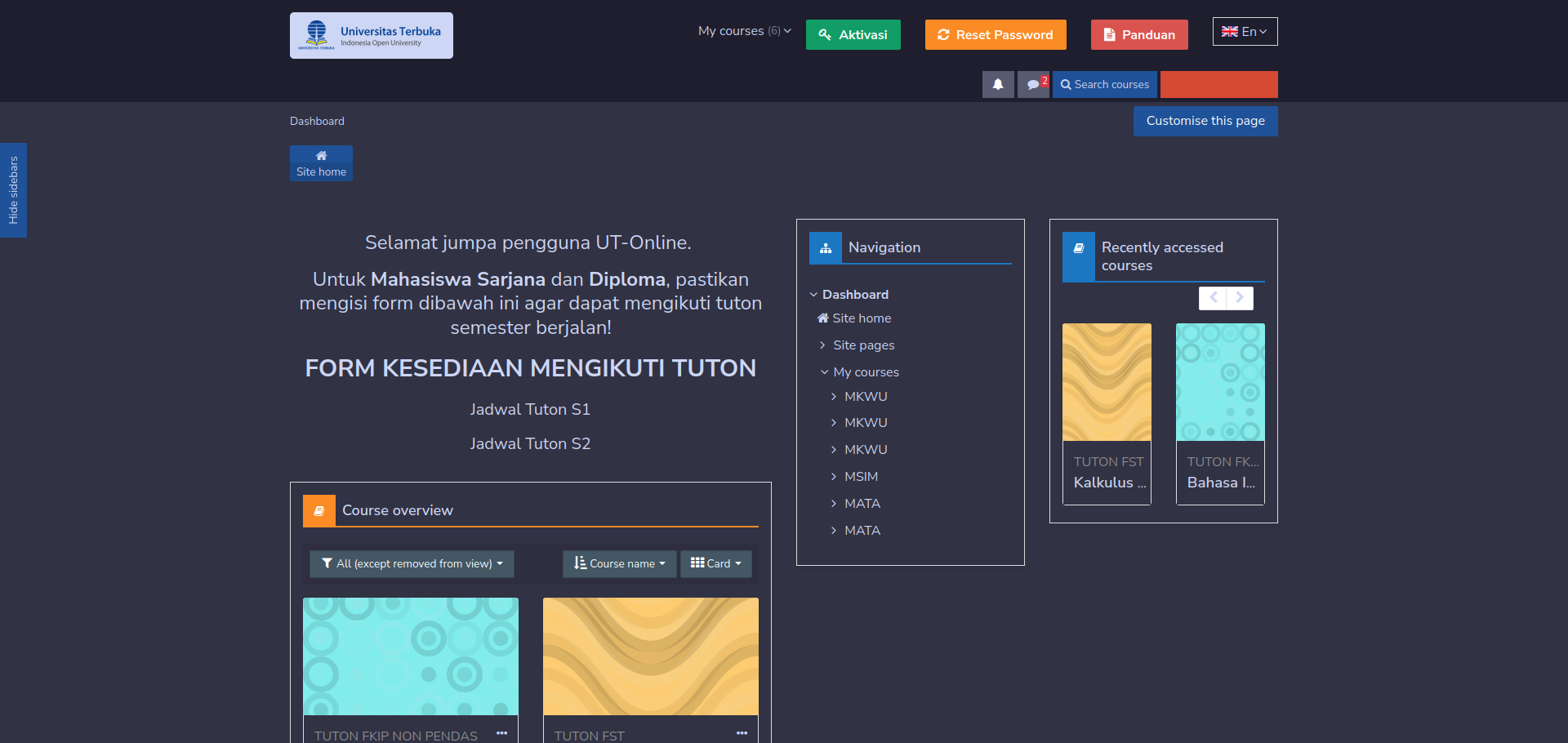Open the All (except removed from view) filter

(412, 563)
